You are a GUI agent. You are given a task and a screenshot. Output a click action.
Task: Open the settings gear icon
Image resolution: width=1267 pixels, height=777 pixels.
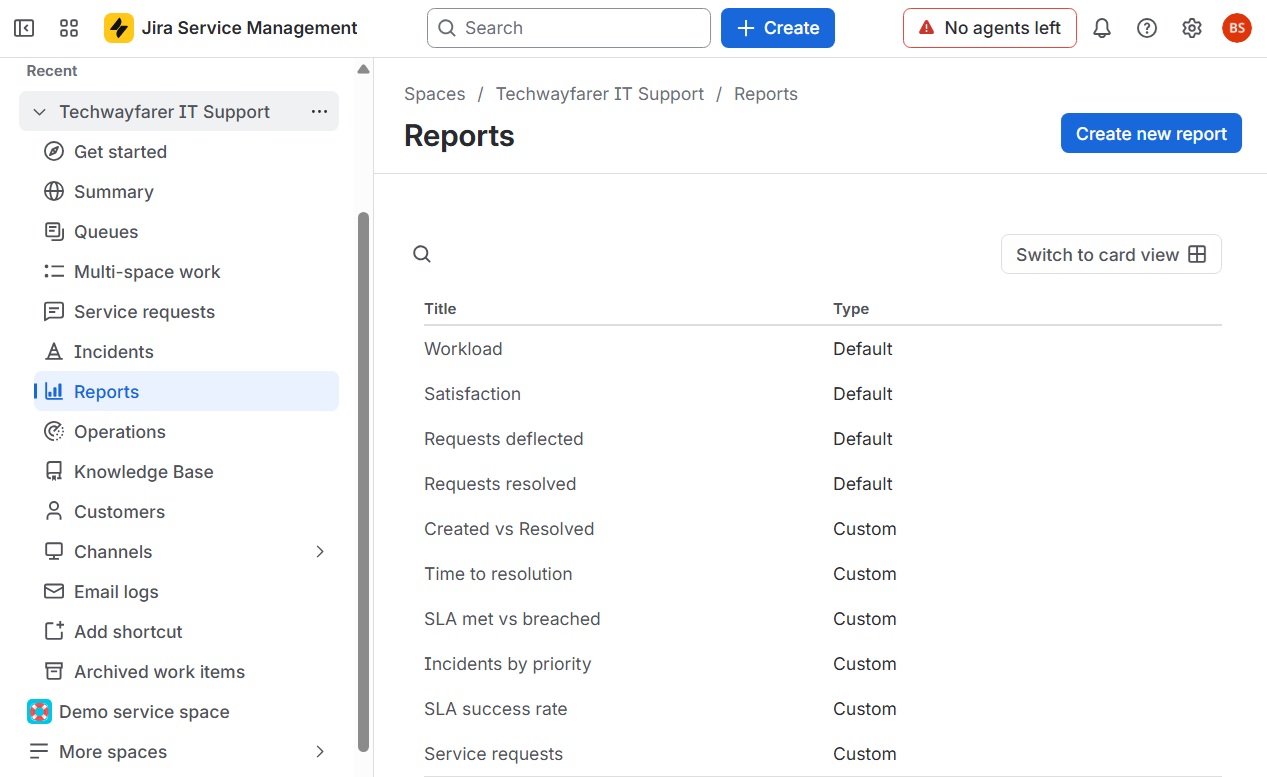1192,28
